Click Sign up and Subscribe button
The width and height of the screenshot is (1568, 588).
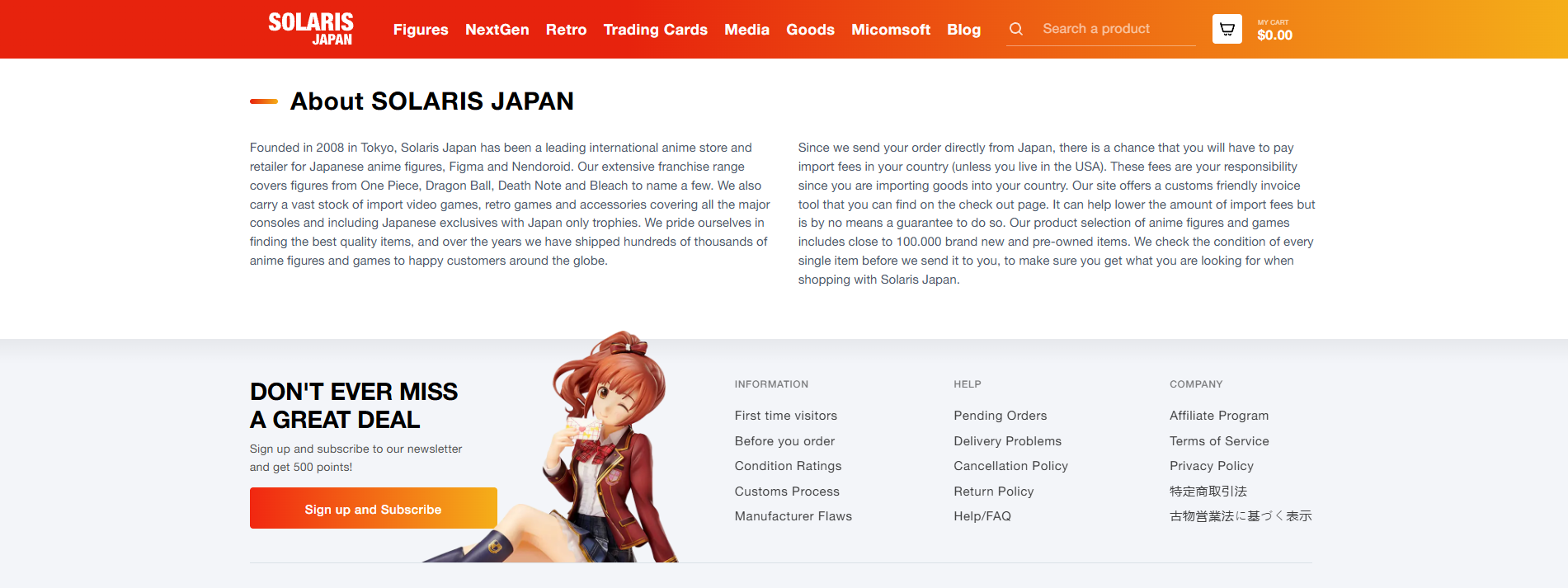[374, 508]
